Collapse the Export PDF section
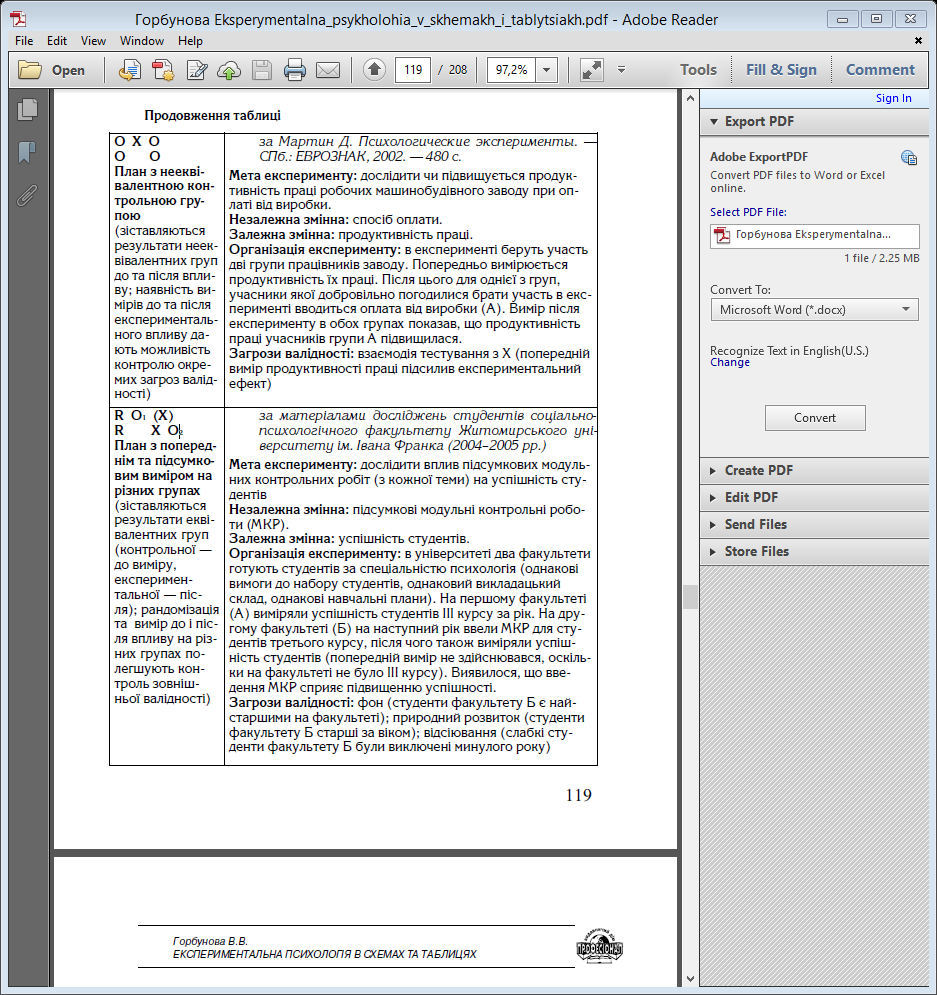 point(759,122)
